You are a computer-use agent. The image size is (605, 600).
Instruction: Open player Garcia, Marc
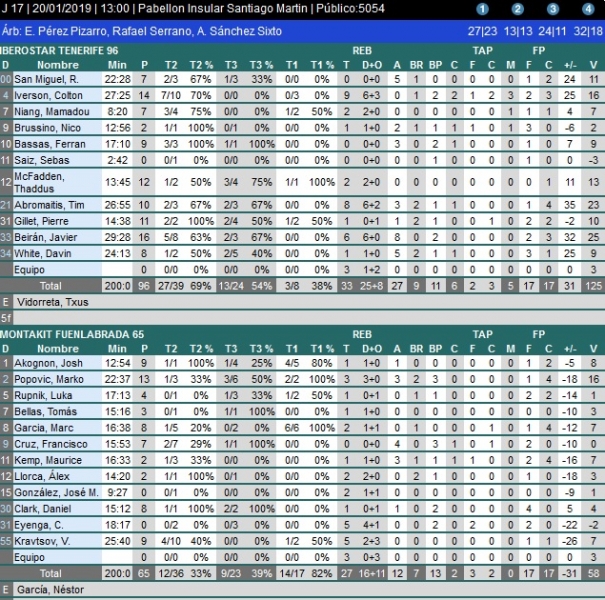(44, 428)
